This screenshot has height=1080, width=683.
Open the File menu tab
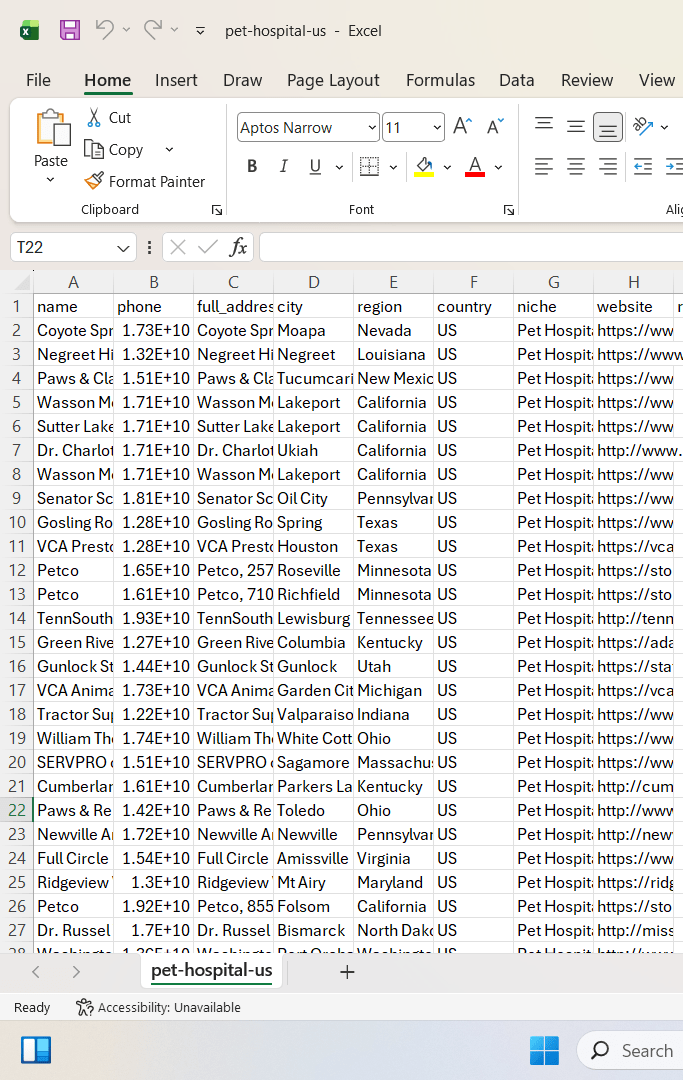pos(39,81)
